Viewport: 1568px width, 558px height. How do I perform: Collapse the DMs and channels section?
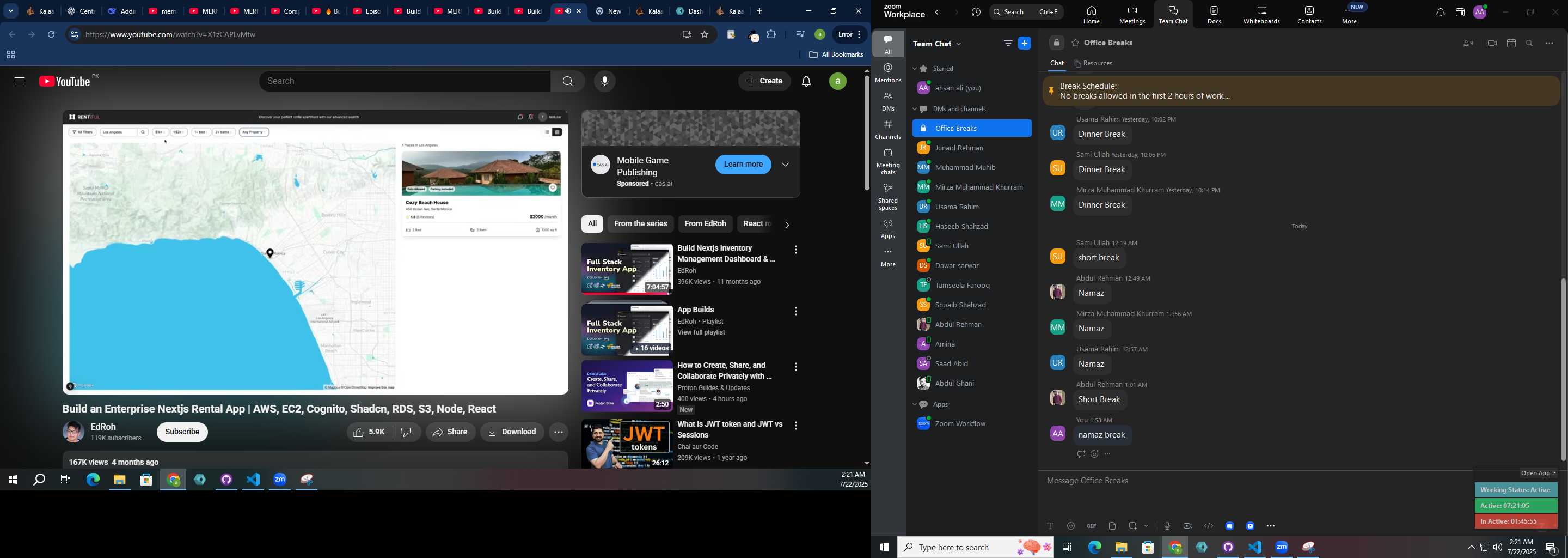coord(914,110)
